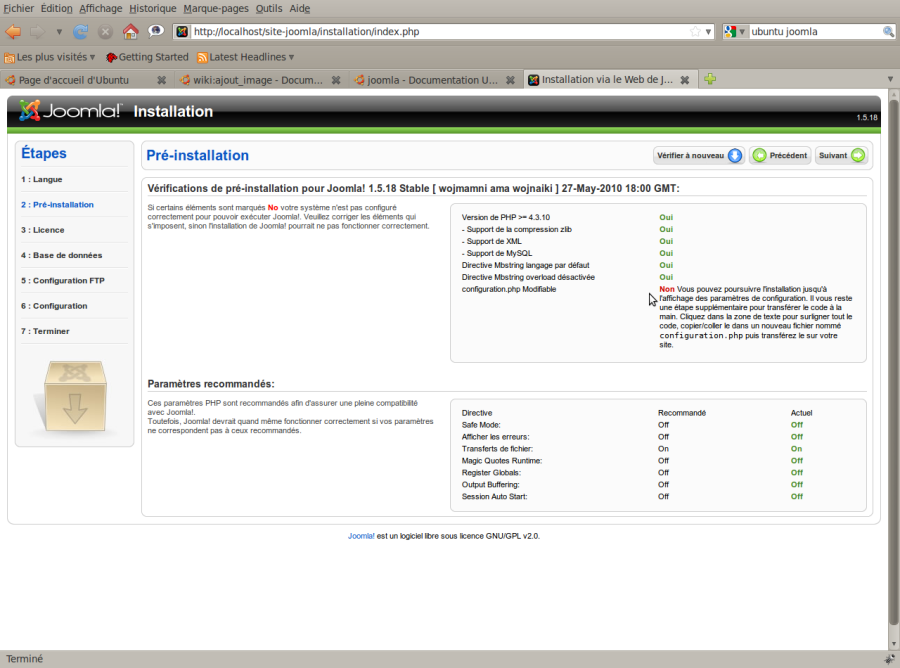900x668 pixels.
Task: Click 'Paramètres recommandés:' heading
Action: tap(211, 384)
